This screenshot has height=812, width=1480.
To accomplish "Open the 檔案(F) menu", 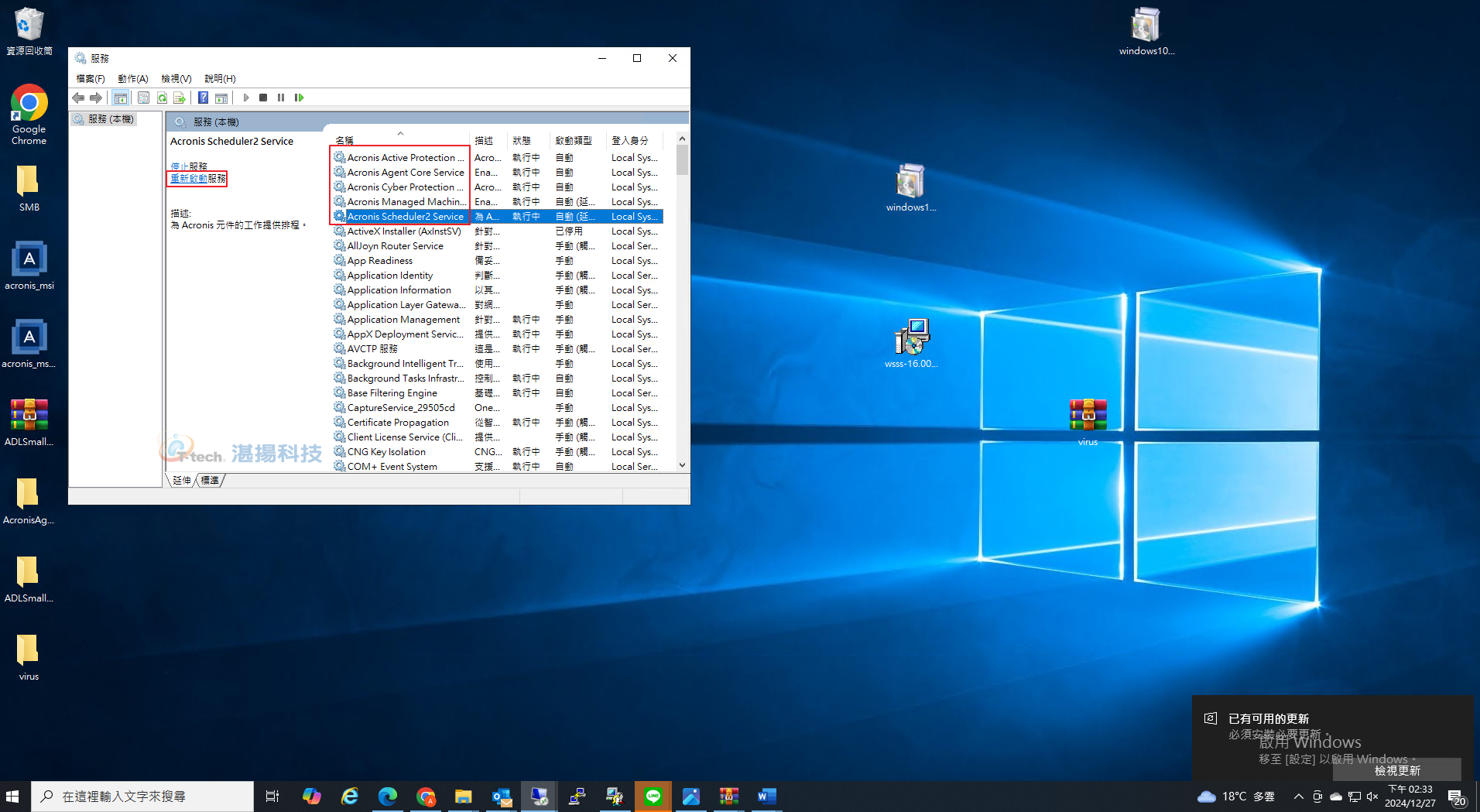I will [91, 79].
